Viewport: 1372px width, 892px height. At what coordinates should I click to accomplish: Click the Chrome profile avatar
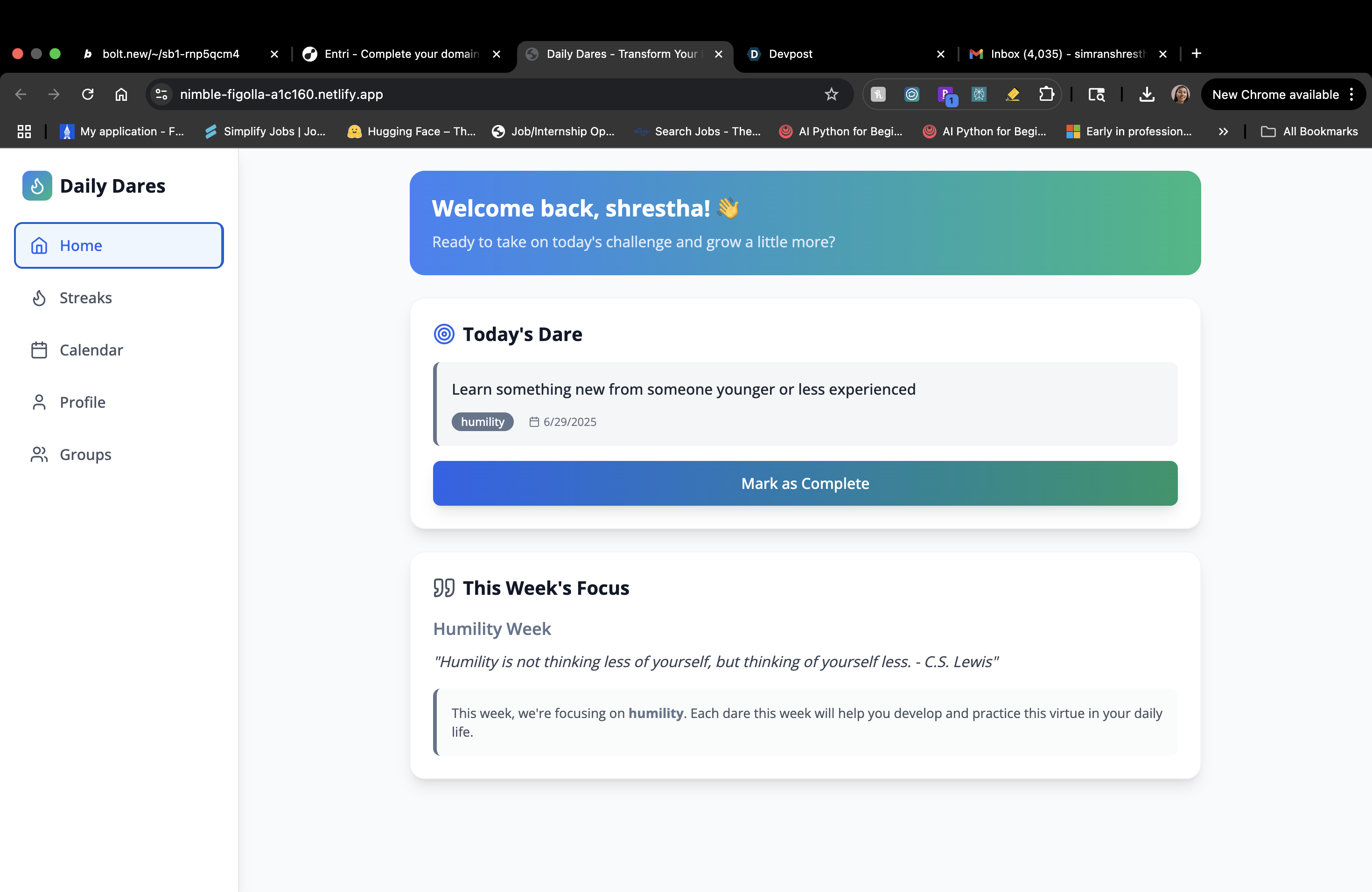tap(1180, 94)
